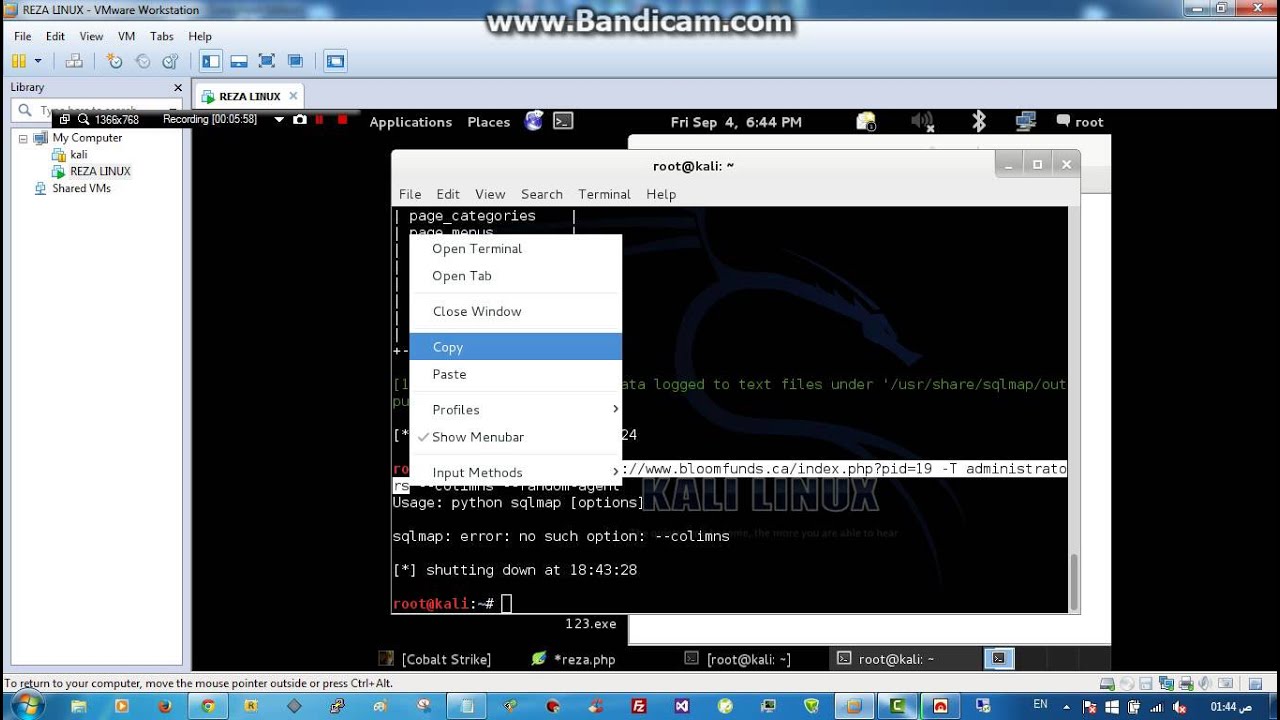Choose Copy in context menu
This screenshot has height=720, width=1280.
516,347
